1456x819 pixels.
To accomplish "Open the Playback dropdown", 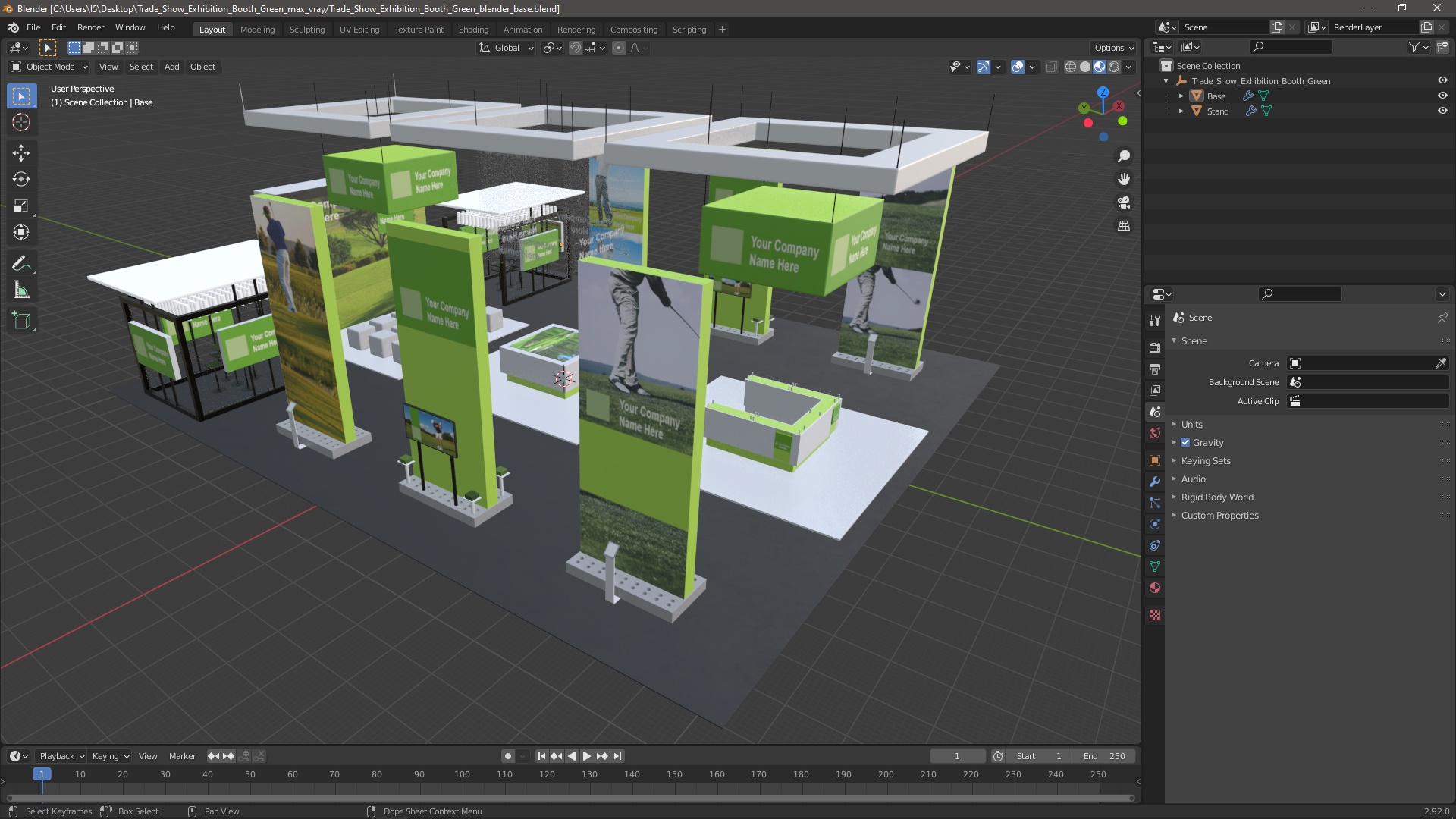I will (61, 756).
